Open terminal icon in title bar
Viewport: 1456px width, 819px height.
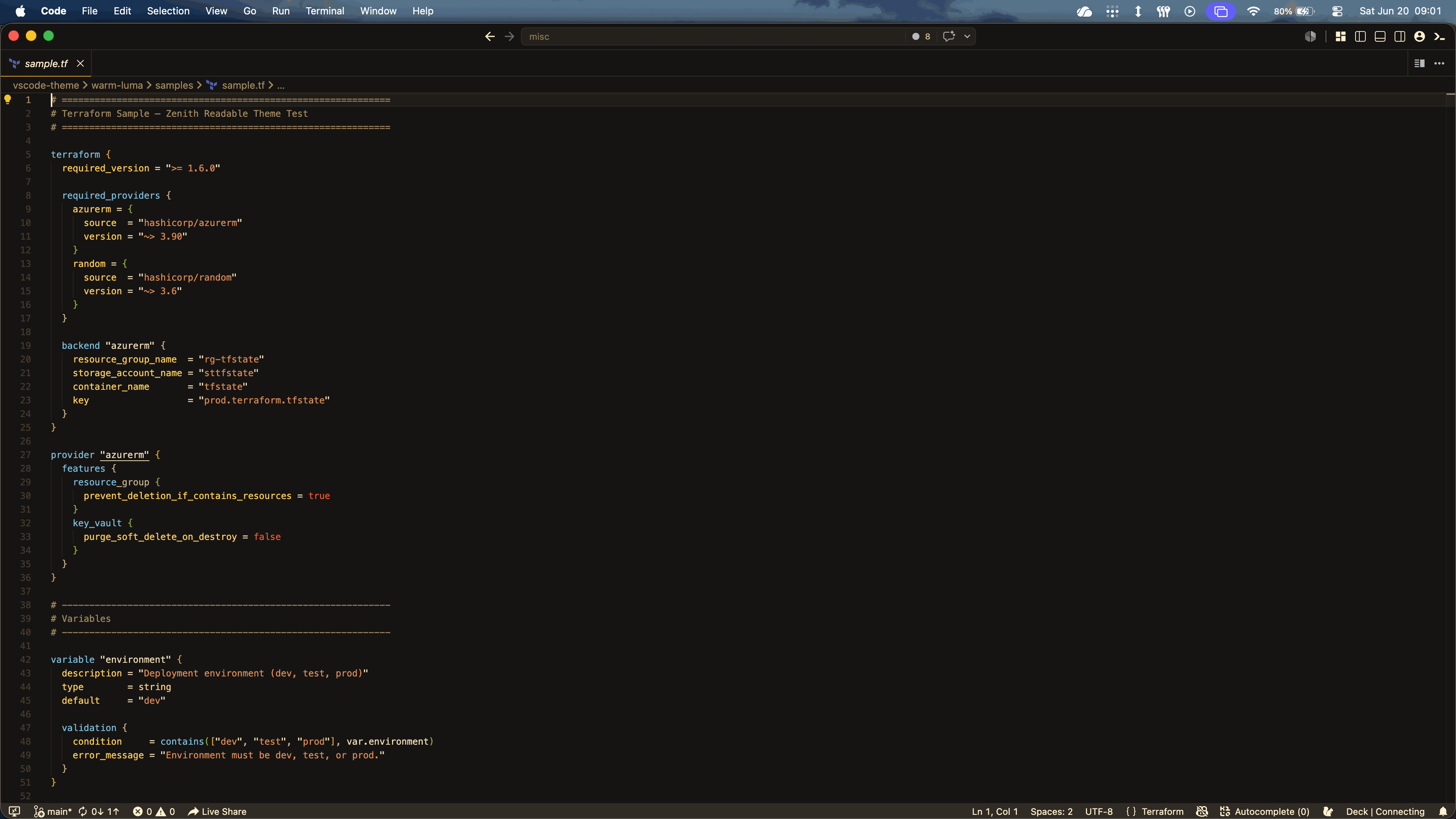1439,36
